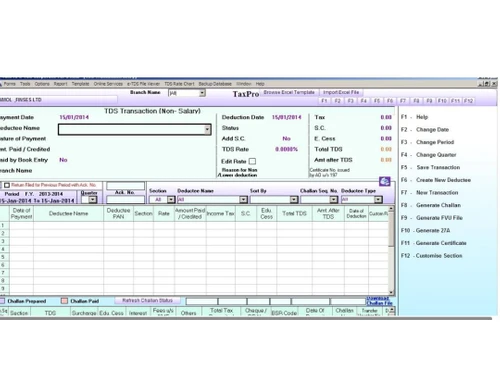
Task: Click the F9 toolbar button
Action: (429, 101)
